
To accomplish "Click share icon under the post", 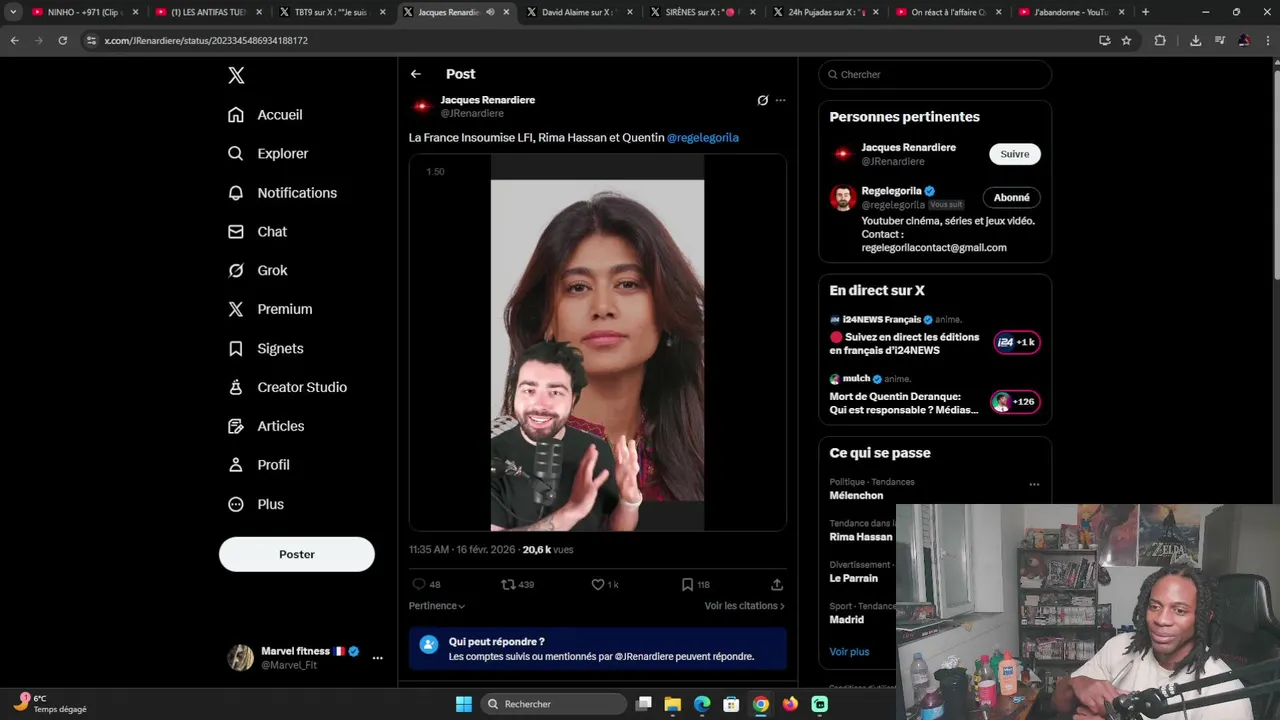I will 777,584.
